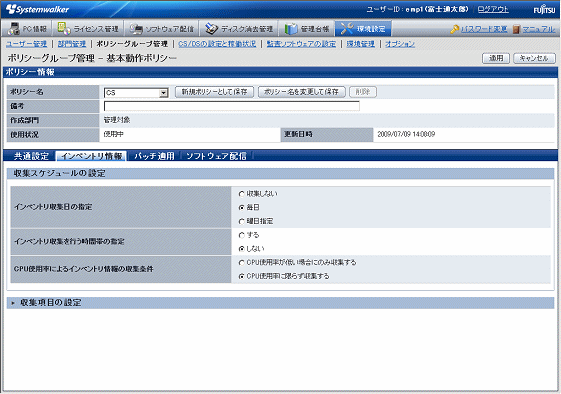The image size is (561, 394).
Task: Switch to the インベントリ情報 tab
Action: point(91,156)
